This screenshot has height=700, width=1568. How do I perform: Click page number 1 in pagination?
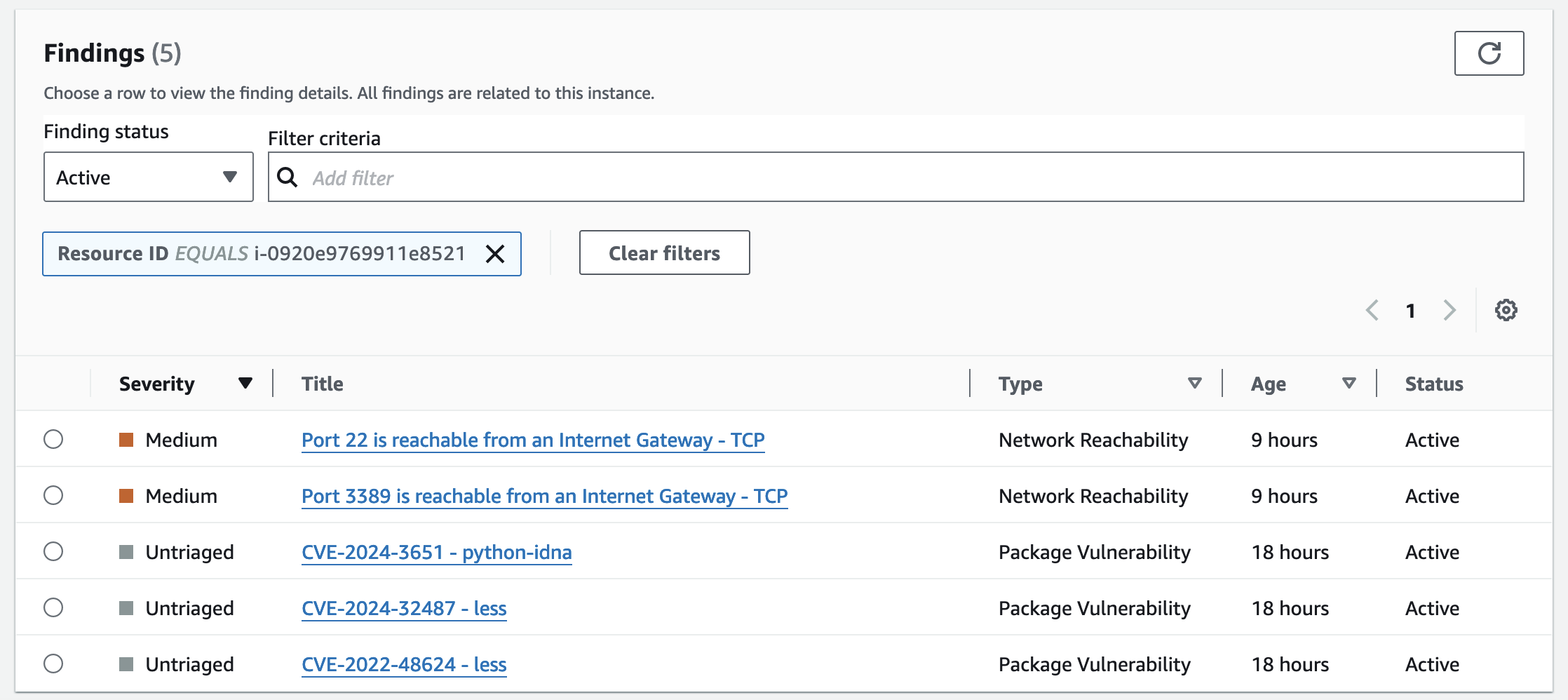pos(1410,311)
